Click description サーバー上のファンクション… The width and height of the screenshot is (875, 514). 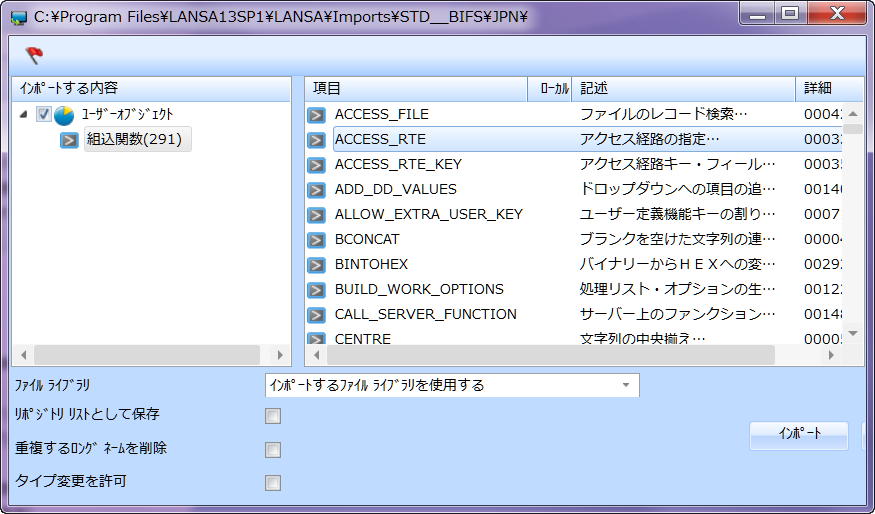(677, 315)
